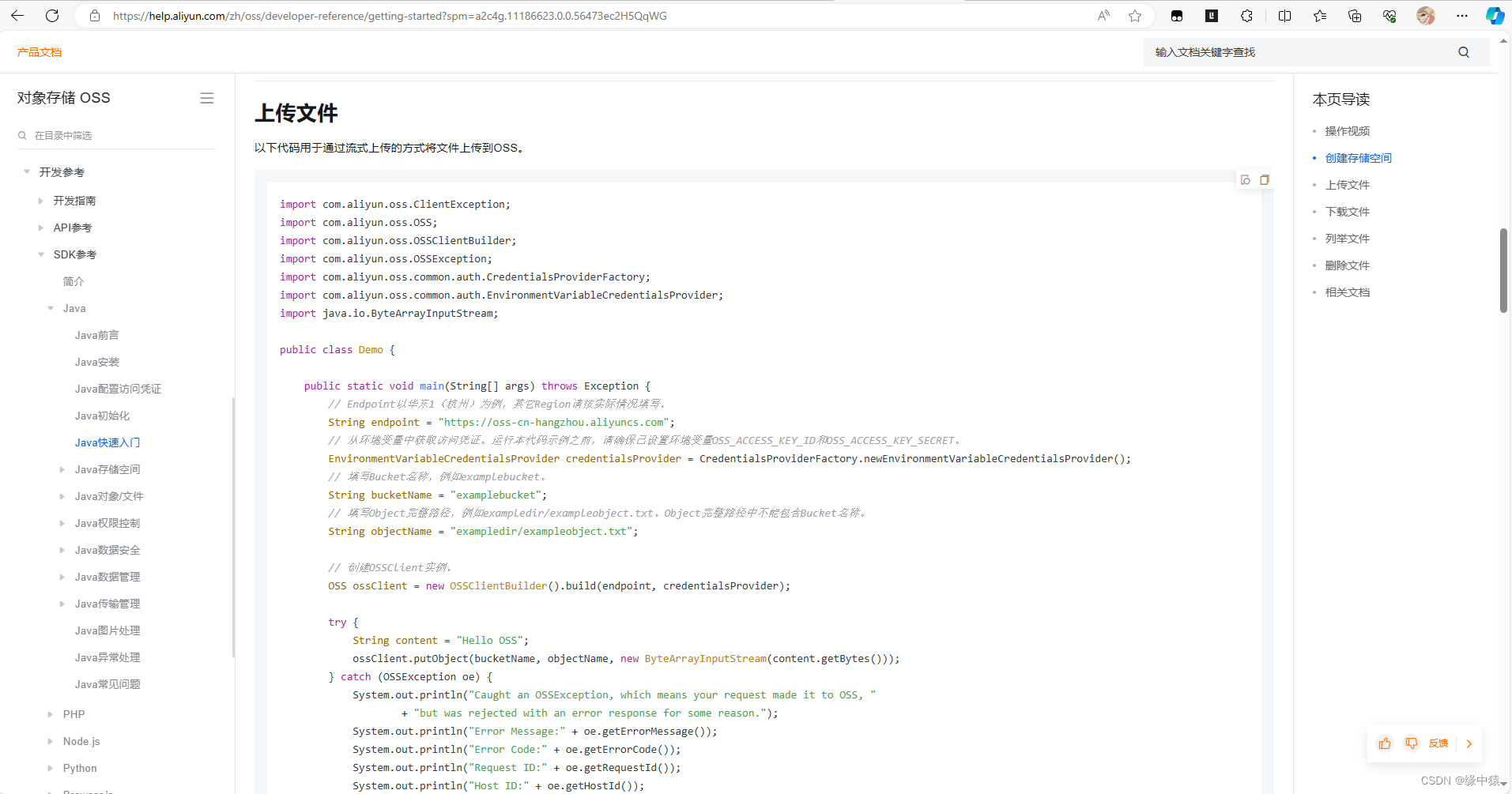Open the Favorites list

pos(1319,16)
